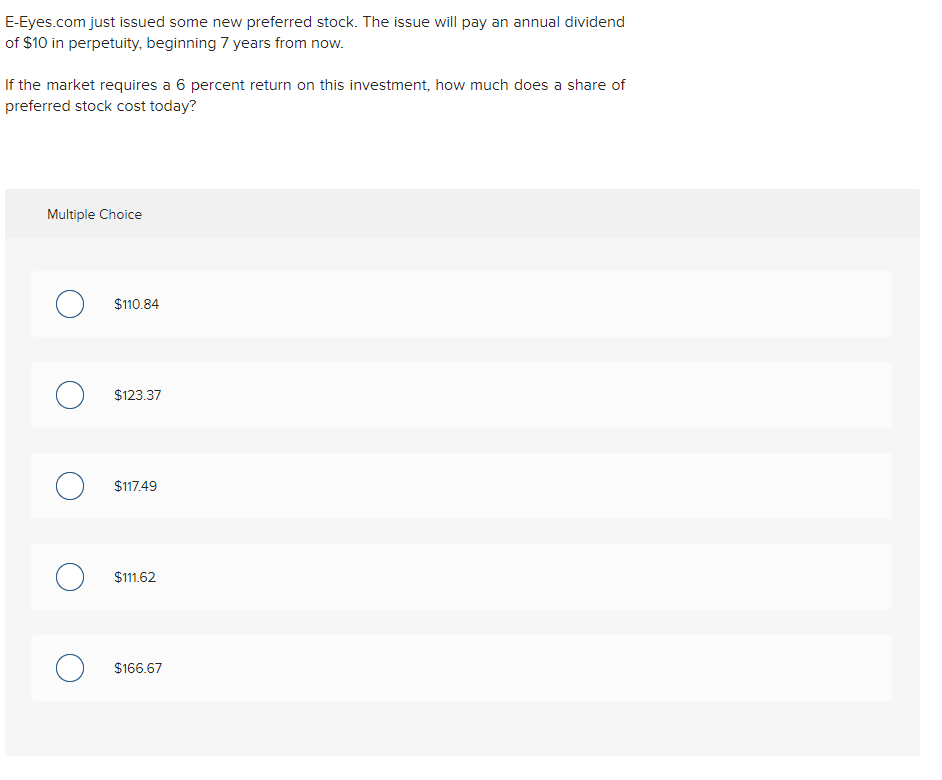
Task: Select the radio button for $111.62
Action: tap(69, 577)
